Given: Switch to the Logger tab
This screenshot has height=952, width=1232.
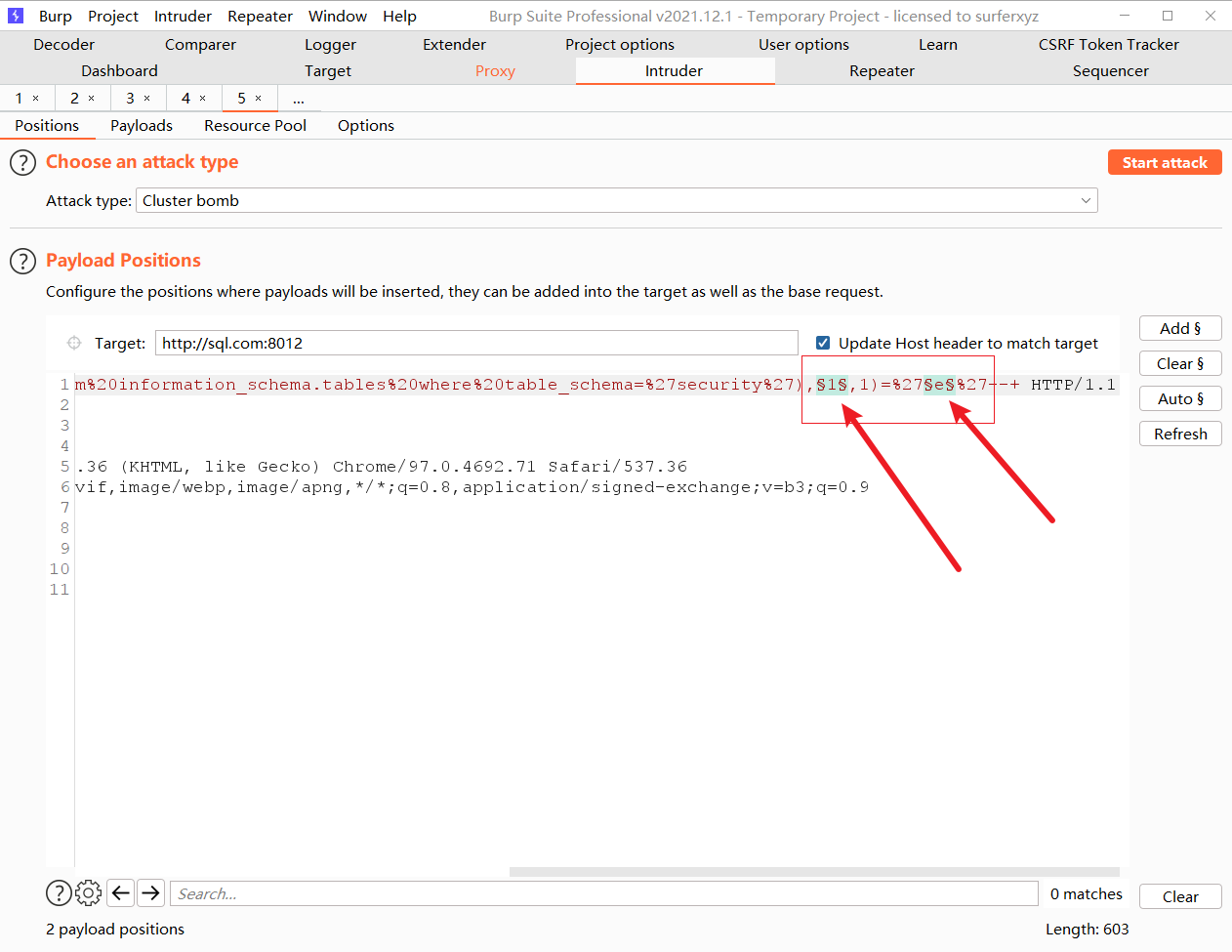Looking at the screenshot, I should tap(330, 45).
